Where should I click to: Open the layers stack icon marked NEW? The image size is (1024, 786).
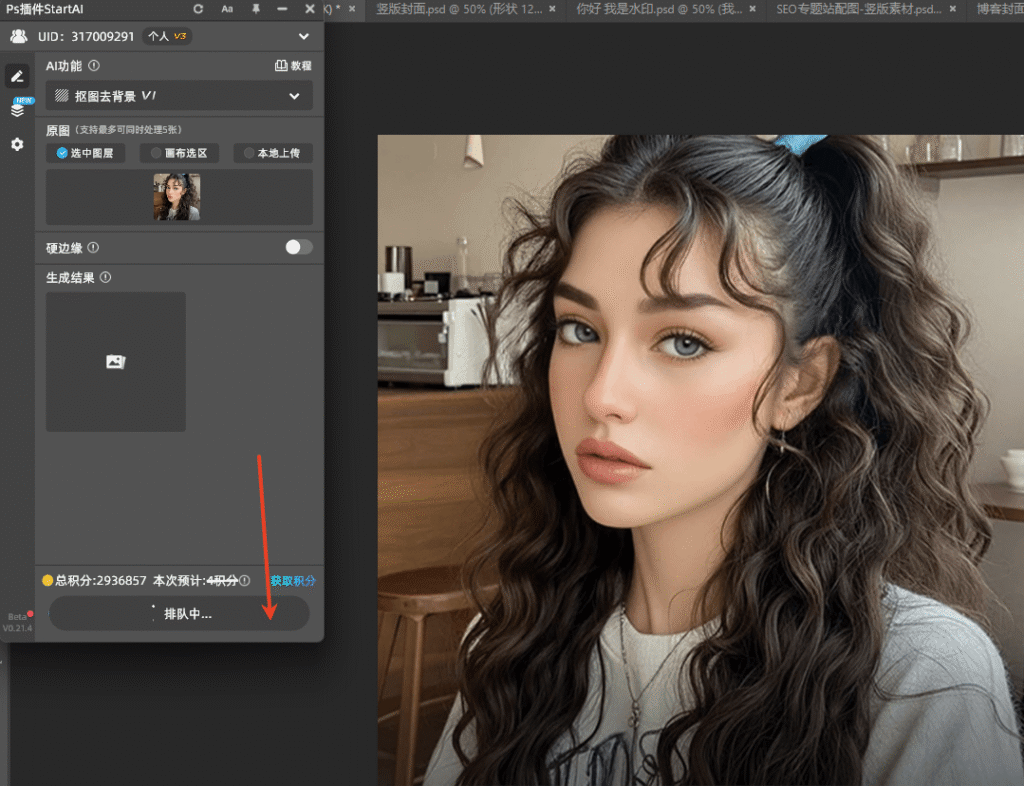(17, 110)
